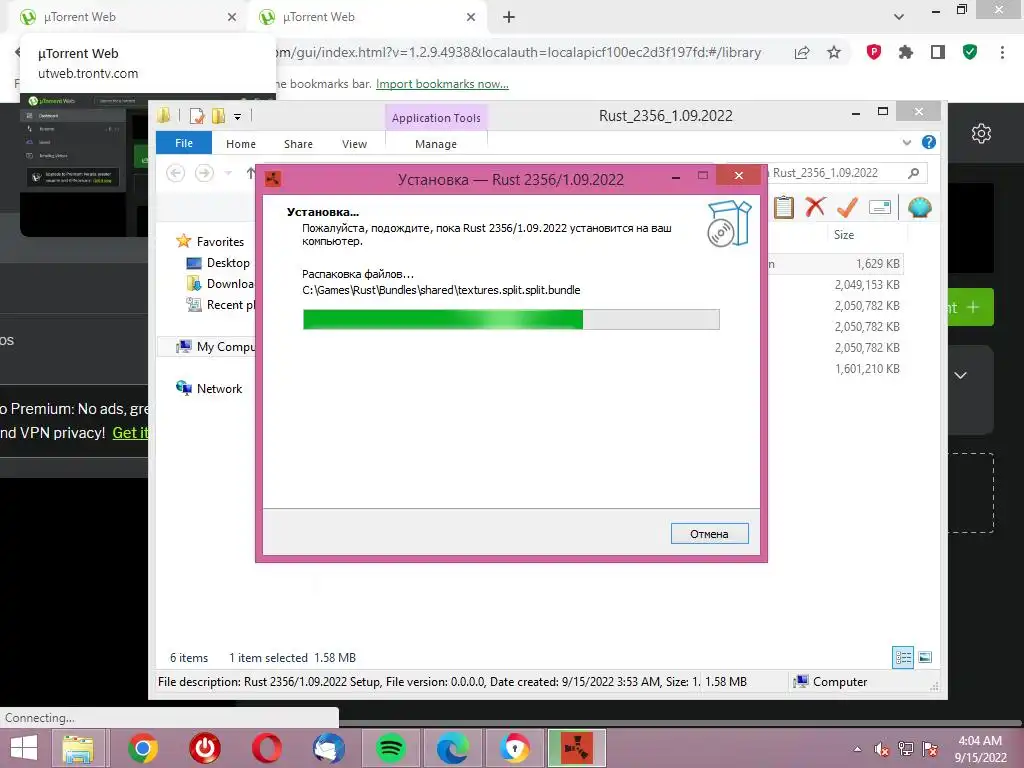The height and width of the screenshot is (768, 1024).
Task: Open recent locations dropdown in Explorer
Action: click(228, 173)
